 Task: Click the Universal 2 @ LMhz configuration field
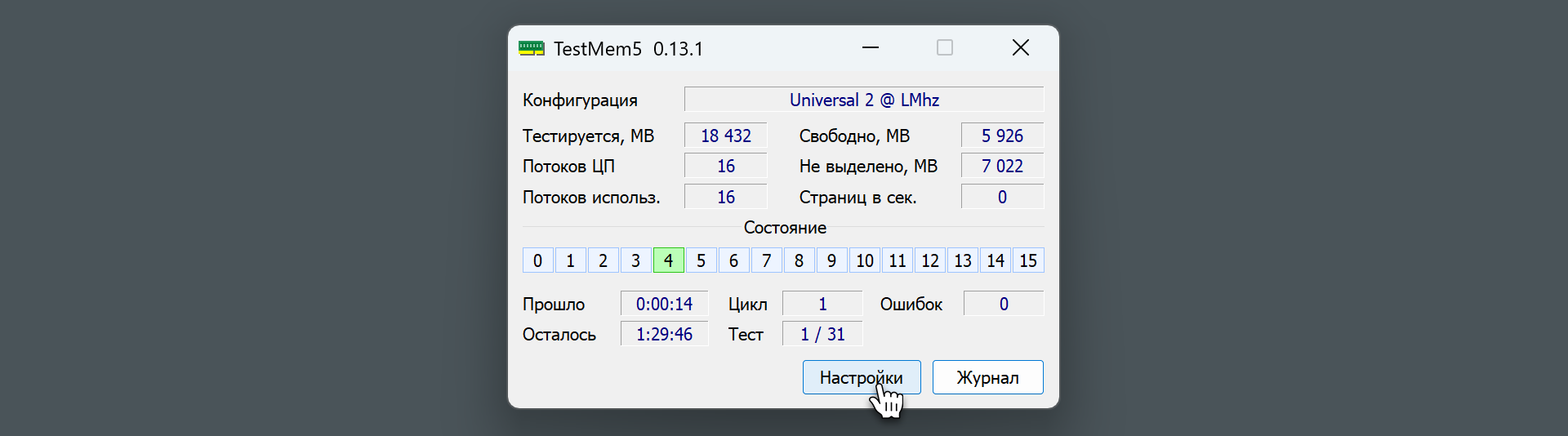863,100
